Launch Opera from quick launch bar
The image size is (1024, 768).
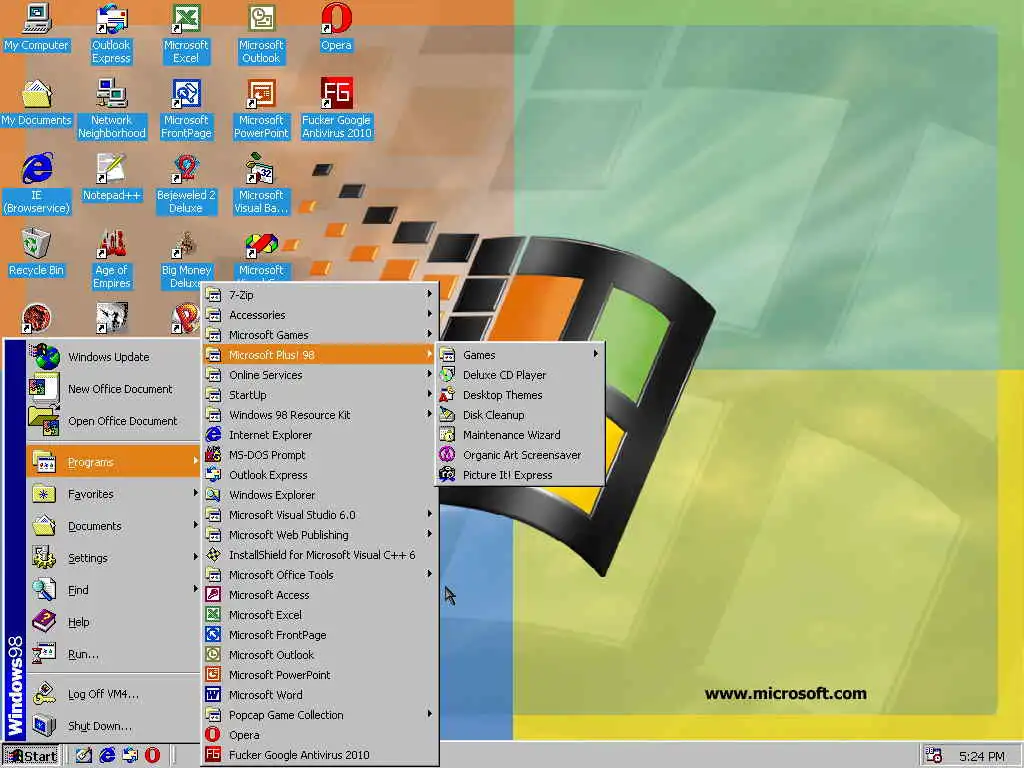click(152, 756)
